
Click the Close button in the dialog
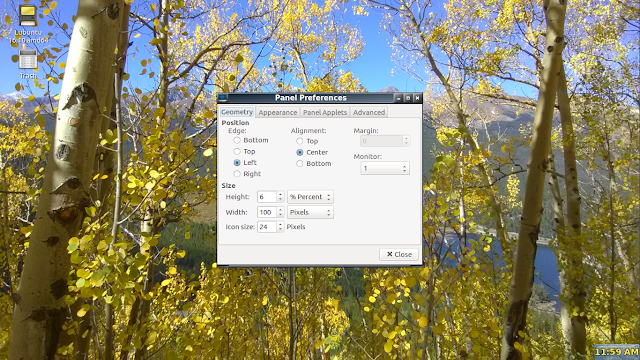coord(399,254)
